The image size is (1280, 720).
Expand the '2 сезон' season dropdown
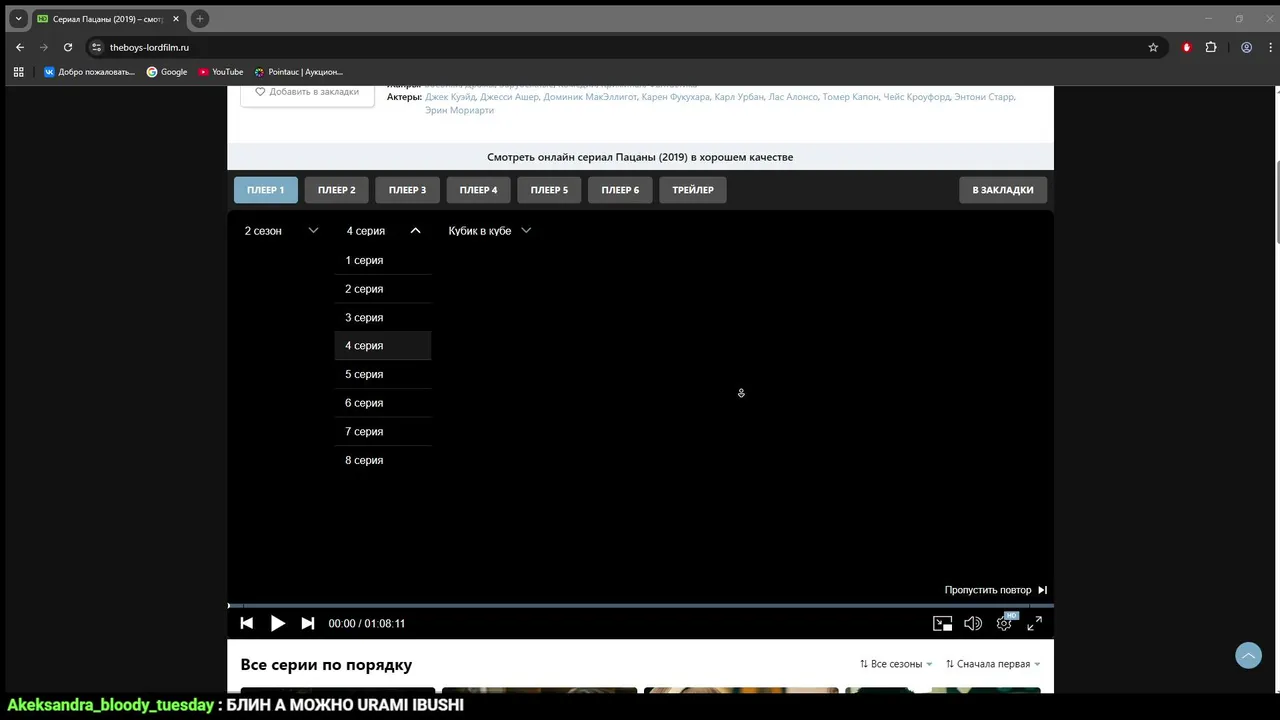tap(281, 231)
